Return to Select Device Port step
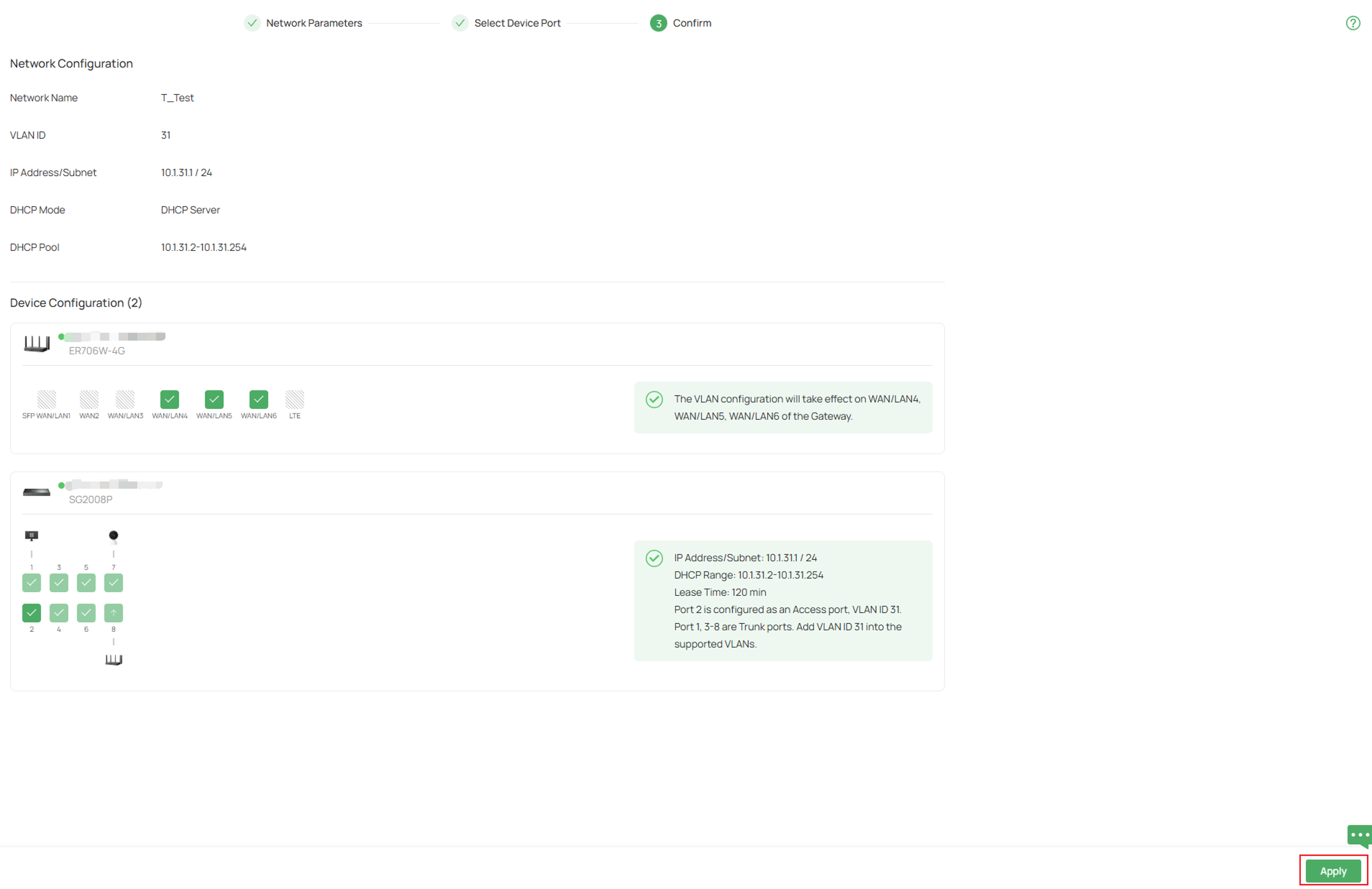The width and height of the screenshot is (1372, 889). 506,23
